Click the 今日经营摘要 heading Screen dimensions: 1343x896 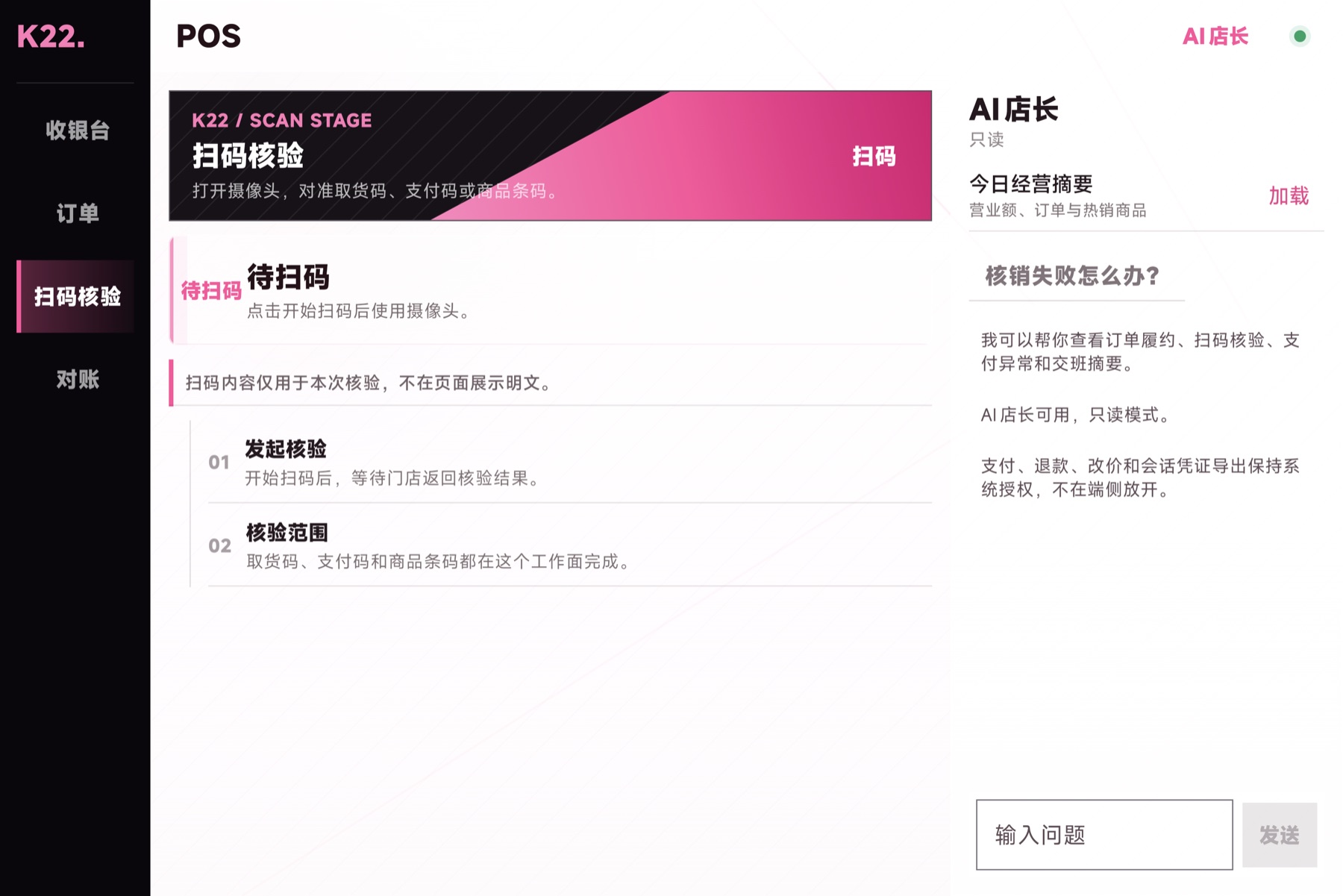click(1030, 184)
